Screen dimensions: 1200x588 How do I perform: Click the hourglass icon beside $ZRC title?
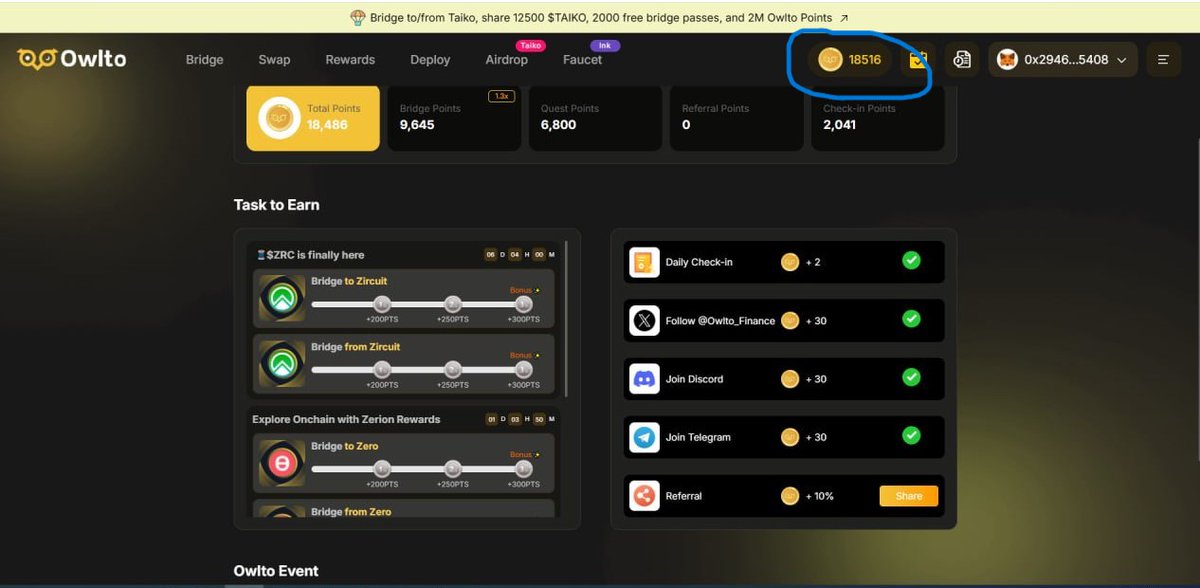pyautogui.click(x=261, y=255)
